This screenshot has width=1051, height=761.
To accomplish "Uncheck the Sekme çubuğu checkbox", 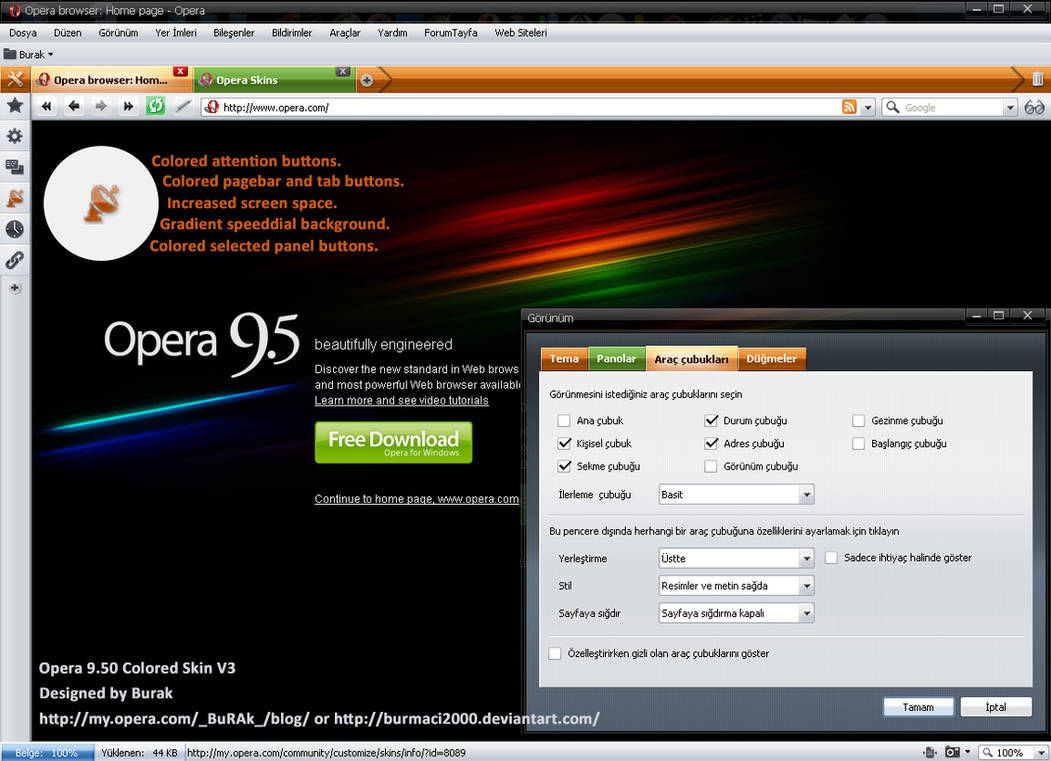I will (564, 466).
